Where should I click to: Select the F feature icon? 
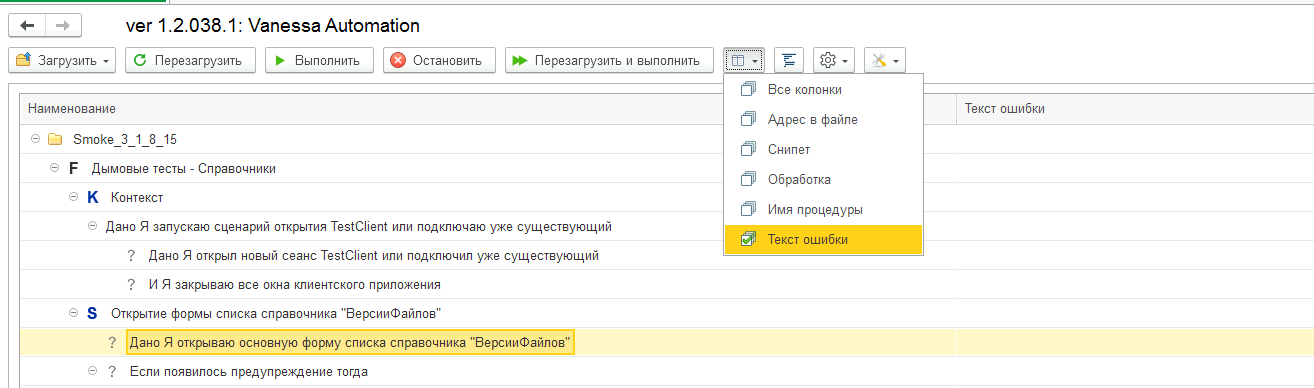pyautogui.click(x=73, y=169)
